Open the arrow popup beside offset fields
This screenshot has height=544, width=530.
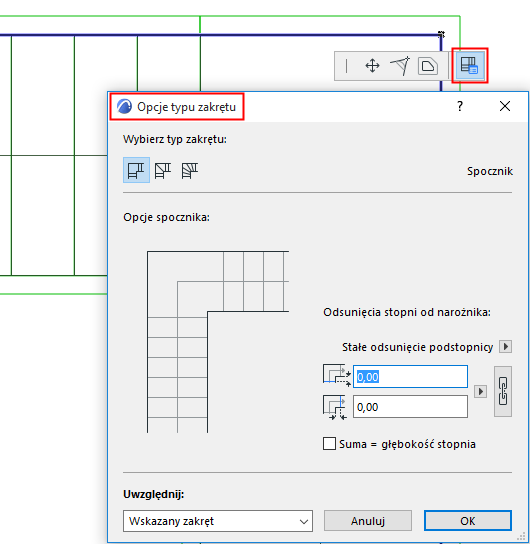pos(480,392)
